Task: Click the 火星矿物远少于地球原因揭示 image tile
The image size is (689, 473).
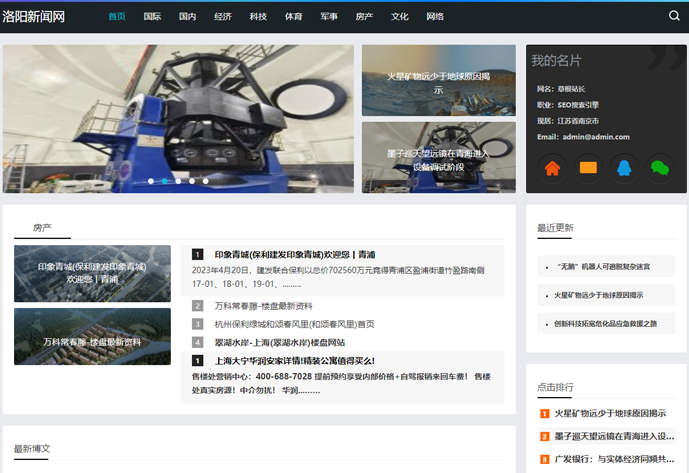Action: tap(438, 81)
